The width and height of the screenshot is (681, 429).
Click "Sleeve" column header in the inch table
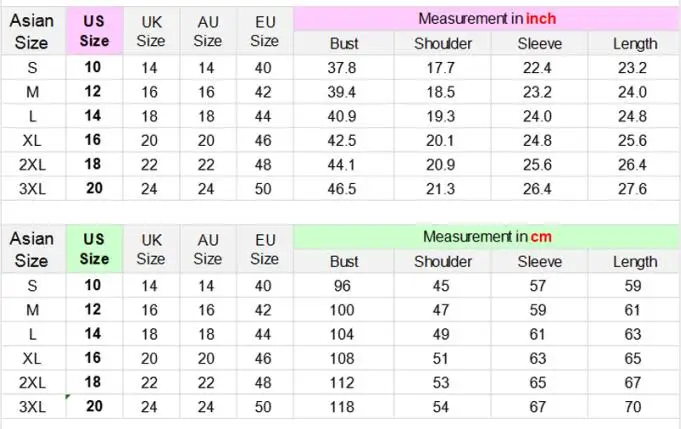pyautogui.click(x=539, y=43)
